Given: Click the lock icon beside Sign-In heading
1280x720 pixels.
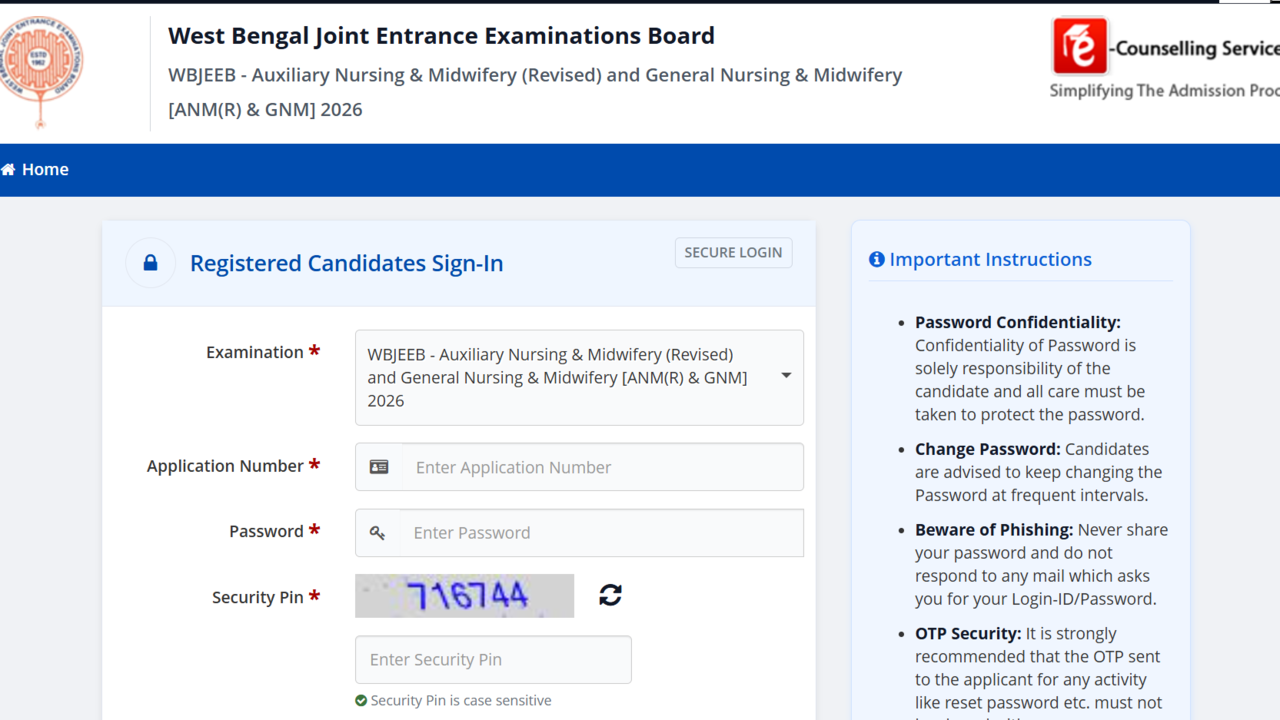Looking at the screenshot, I should point(150,263).
